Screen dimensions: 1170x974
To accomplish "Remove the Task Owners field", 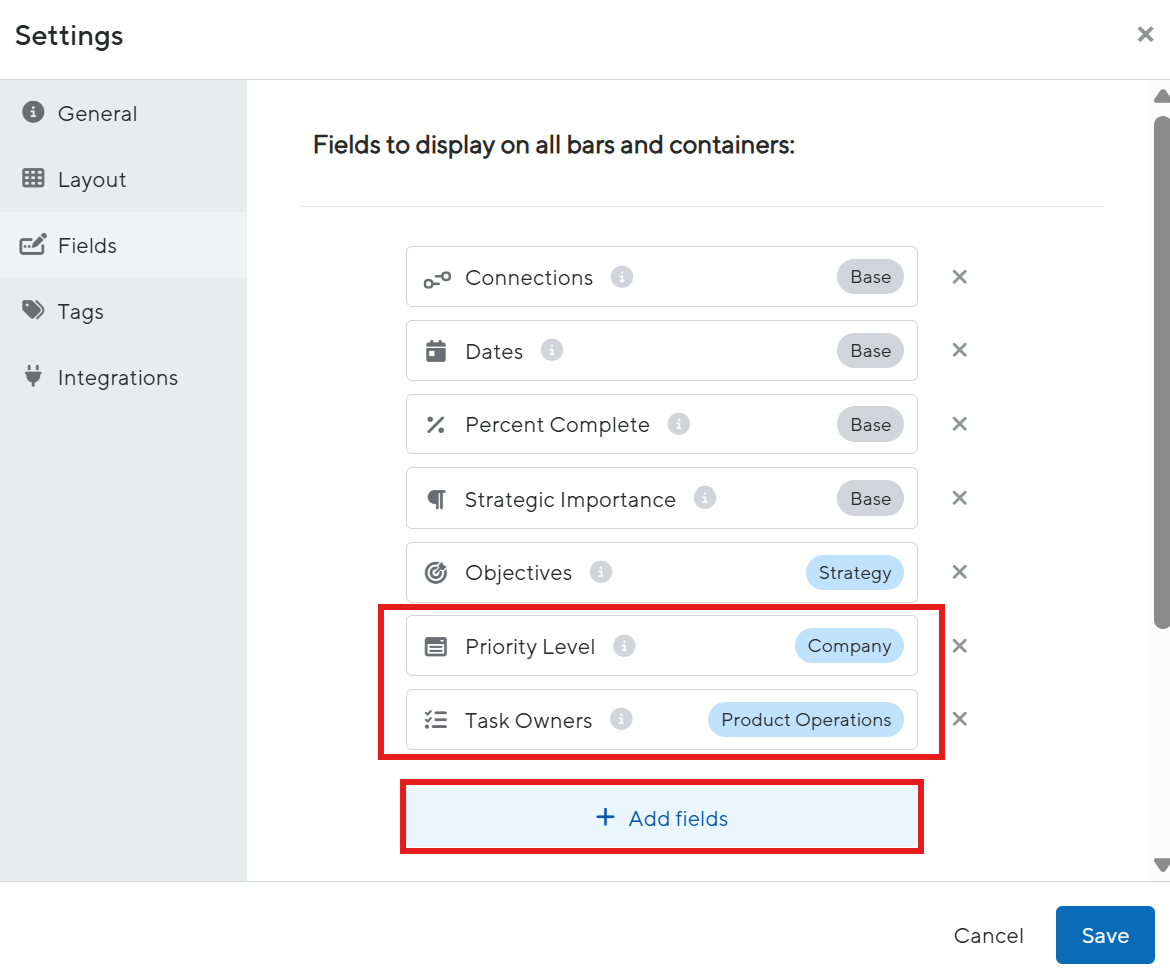I will [x=959, y=719].
